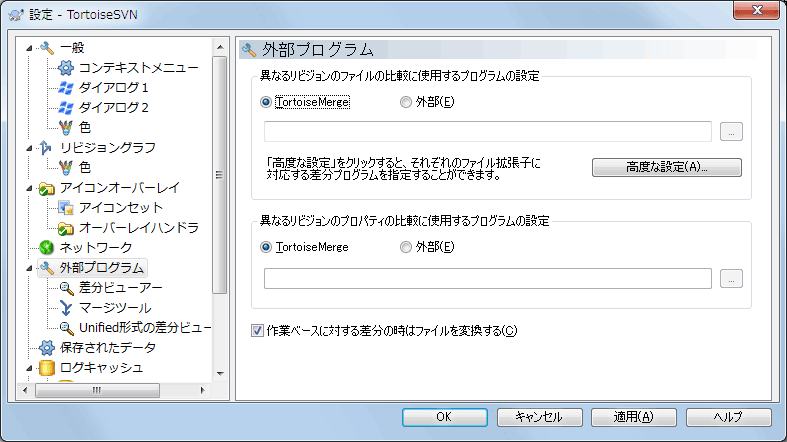Open help with ヘルプ button

729,417
